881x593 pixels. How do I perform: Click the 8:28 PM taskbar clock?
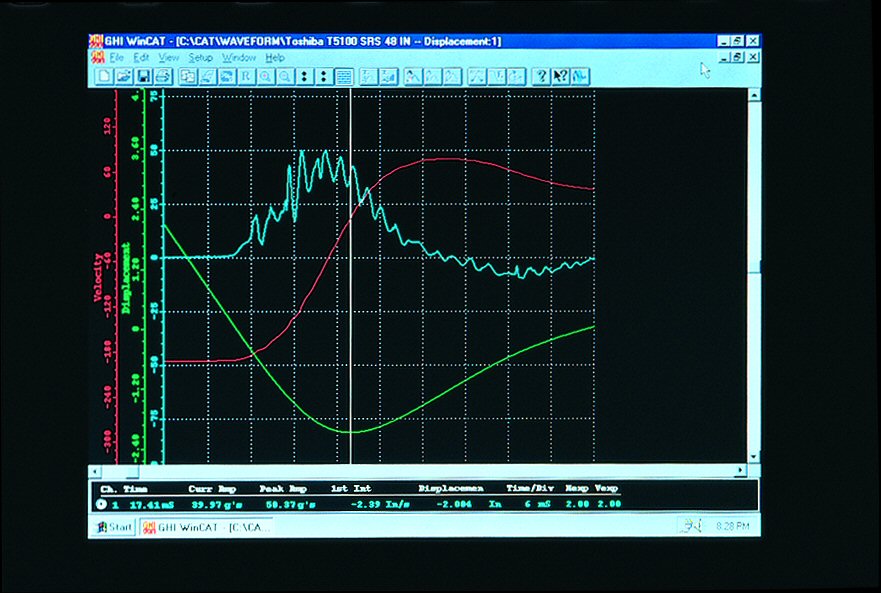tap(733, 526)
